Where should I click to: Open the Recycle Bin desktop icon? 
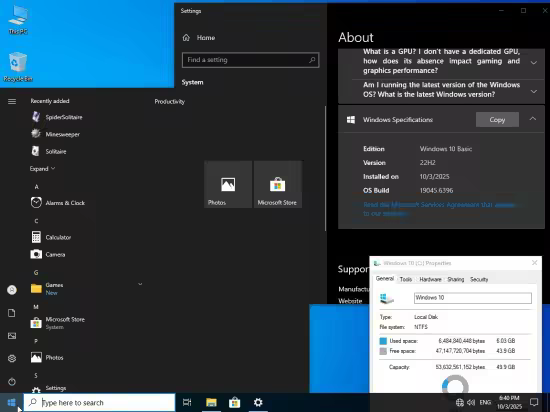pos(18,67)
